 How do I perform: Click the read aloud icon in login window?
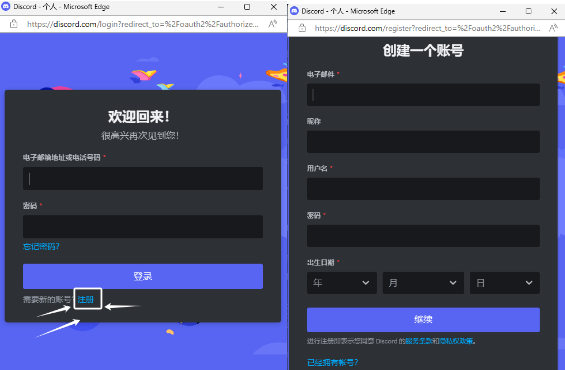tap(273, 24)
